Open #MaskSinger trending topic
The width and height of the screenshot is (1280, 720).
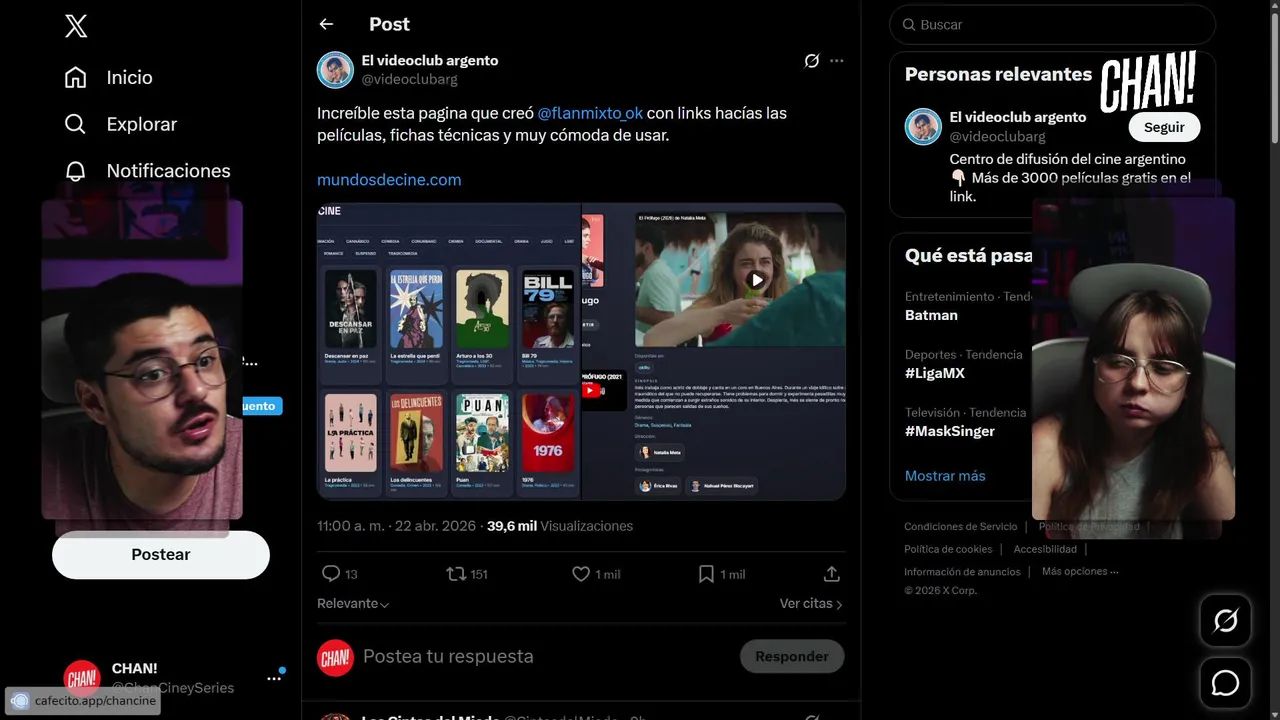point(949,431)
